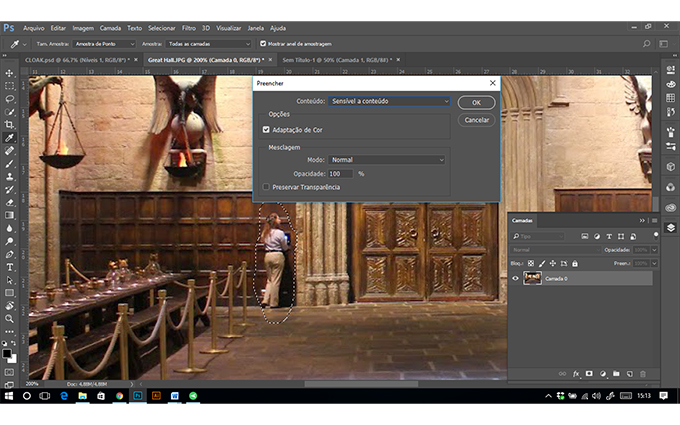Select the Blur tool
The width and height of the screenshot is (680, 425).
[9, 228]
